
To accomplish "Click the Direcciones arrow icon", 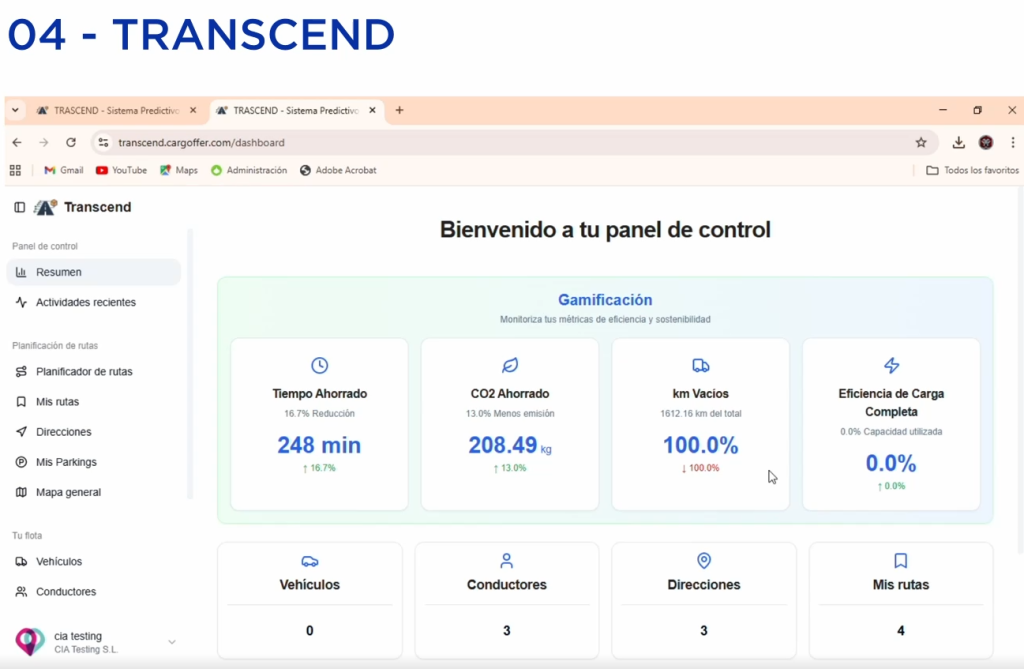I will click(x=21, y=432).
